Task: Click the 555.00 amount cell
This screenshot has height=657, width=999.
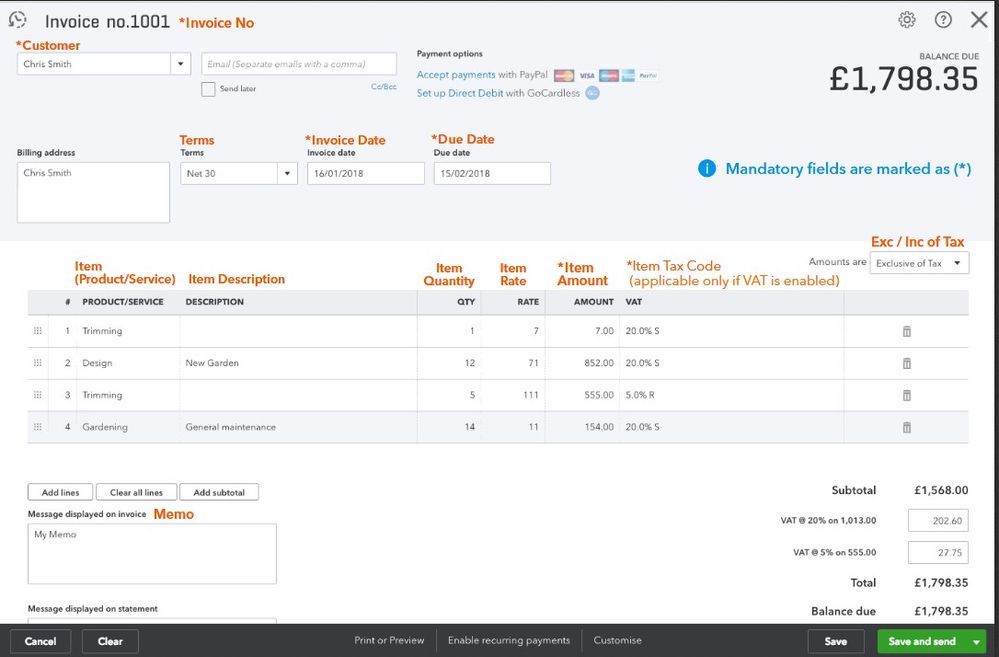Action: 582,395
